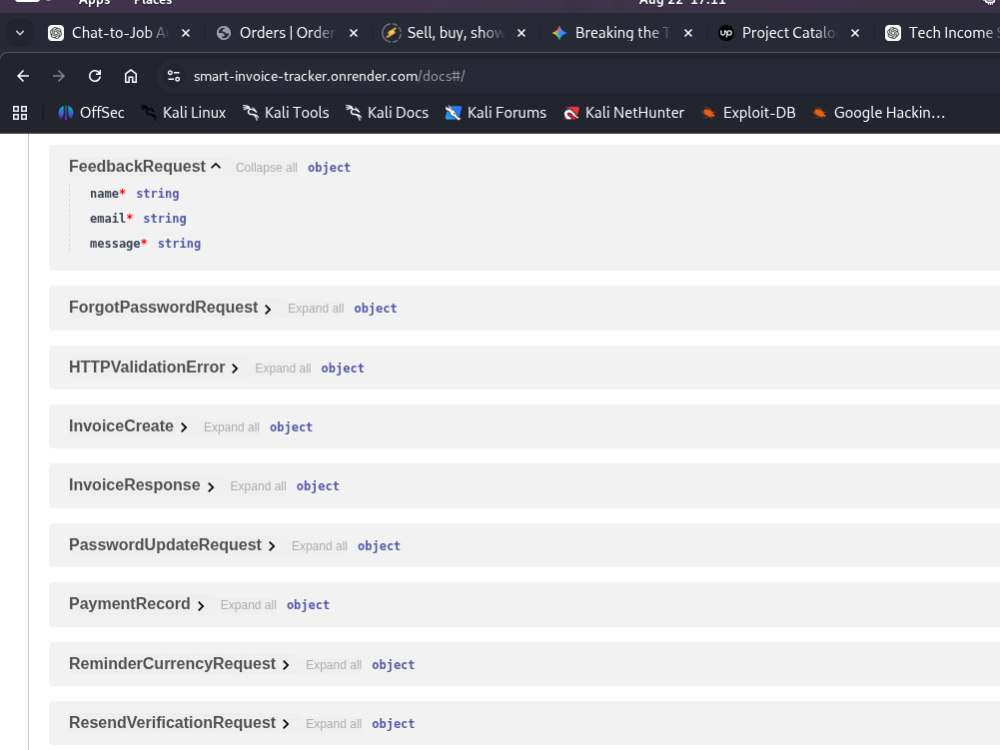Close the Project Catalog tab
The image size is (1000, 750).
tap(855, 33)
